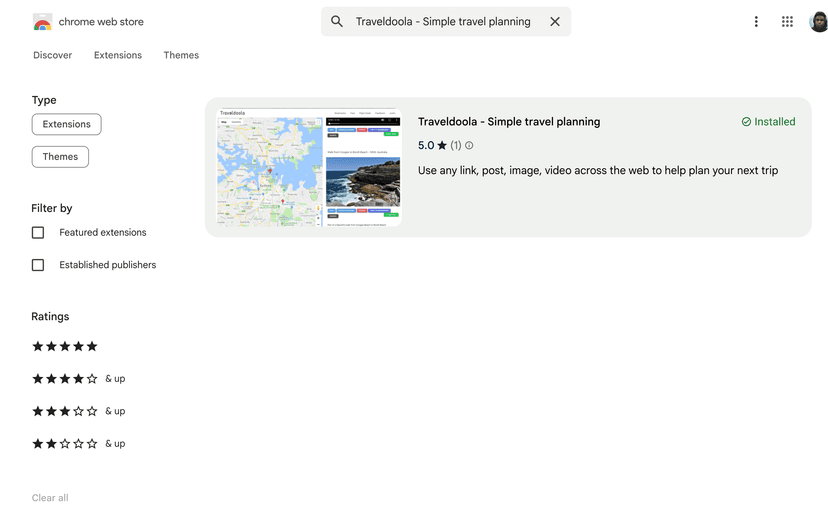Click the ratings info icon beside (1)
The width and height of the screenshot is (828, 522).
click(x=469, y=146)
